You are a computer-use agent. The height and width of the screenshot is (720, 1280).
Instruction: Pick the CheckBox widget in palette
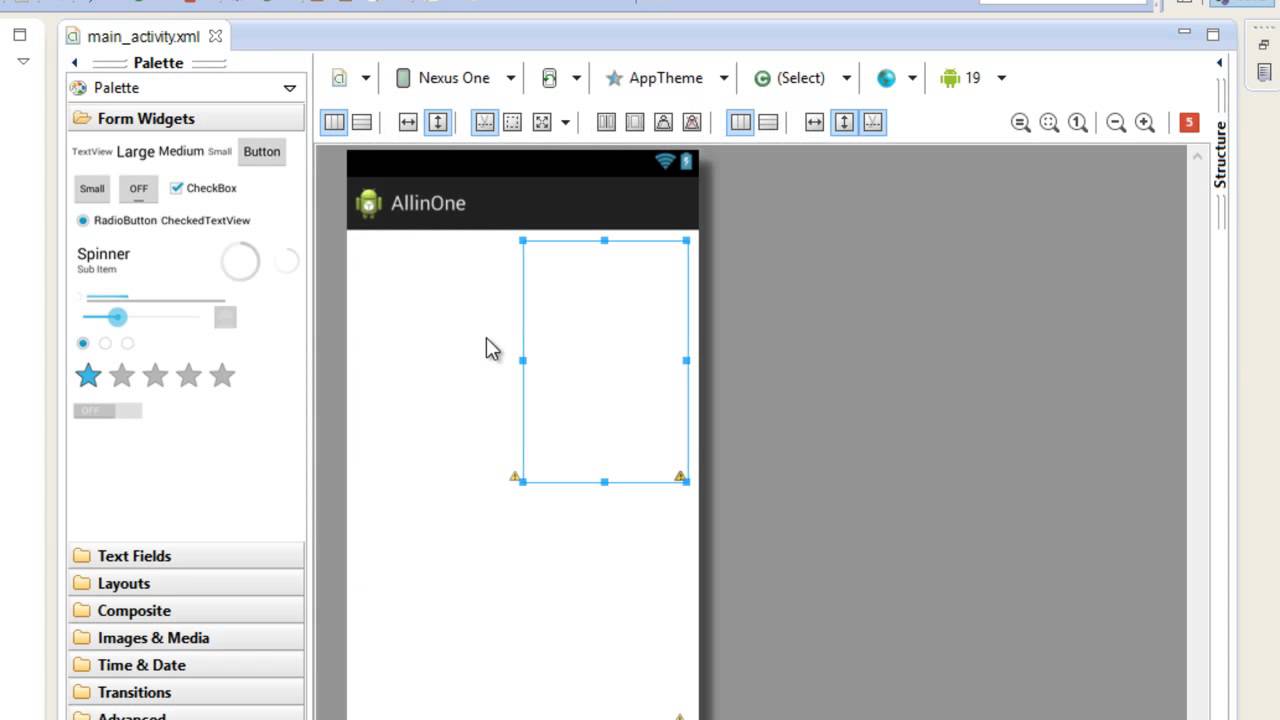[203, 188]
